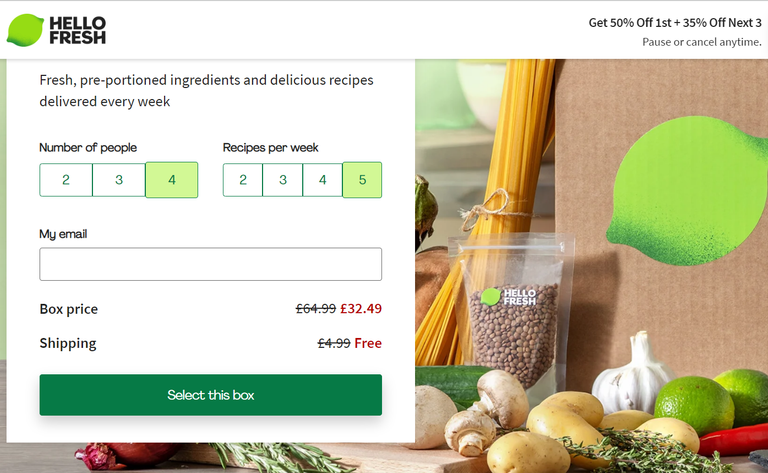Click the crossed-out £4.99 shipping price

click(334, 343)
